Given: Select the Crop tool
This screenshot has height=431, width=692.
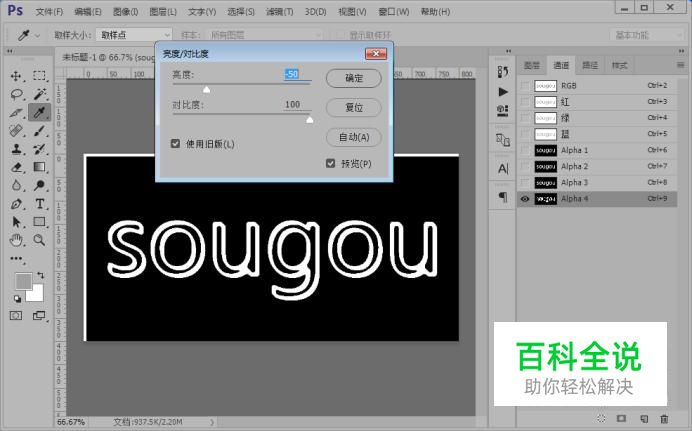Looking at the screenshot, I should 16,112.
